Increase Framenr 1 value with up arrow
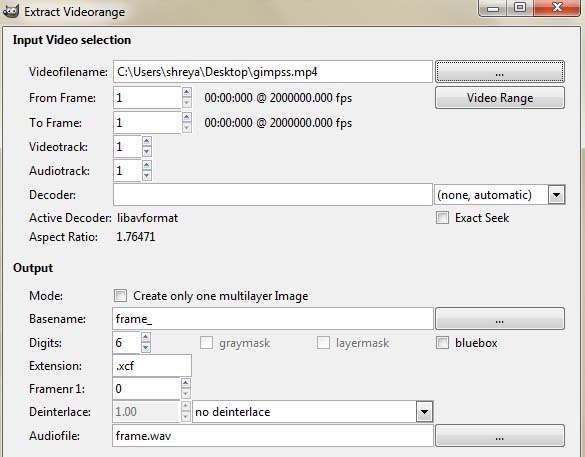 185,383
